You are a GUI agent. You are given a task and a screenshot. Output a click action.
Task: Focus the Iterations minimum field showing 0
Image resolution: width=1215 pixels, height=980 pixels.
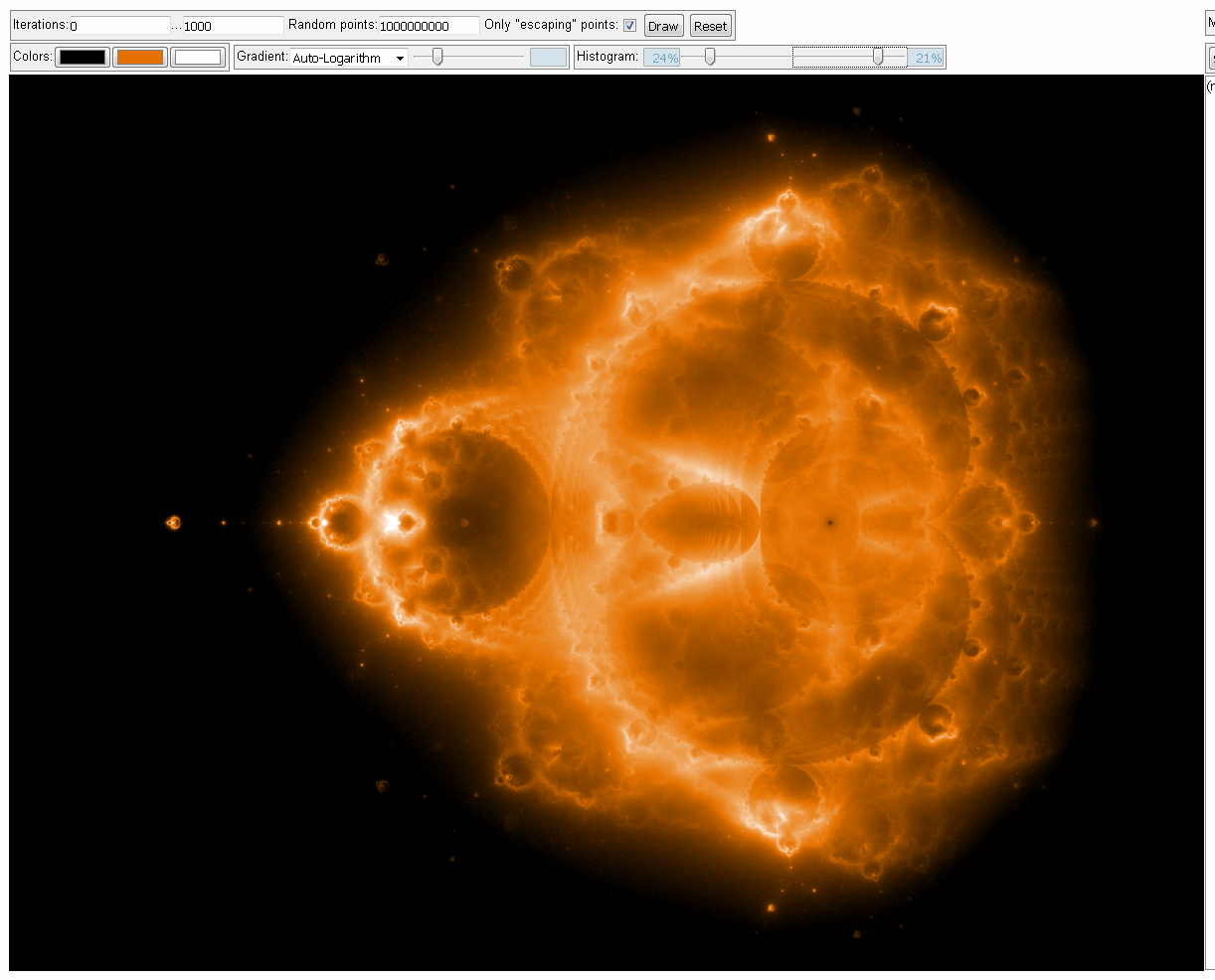coord(119,26)
